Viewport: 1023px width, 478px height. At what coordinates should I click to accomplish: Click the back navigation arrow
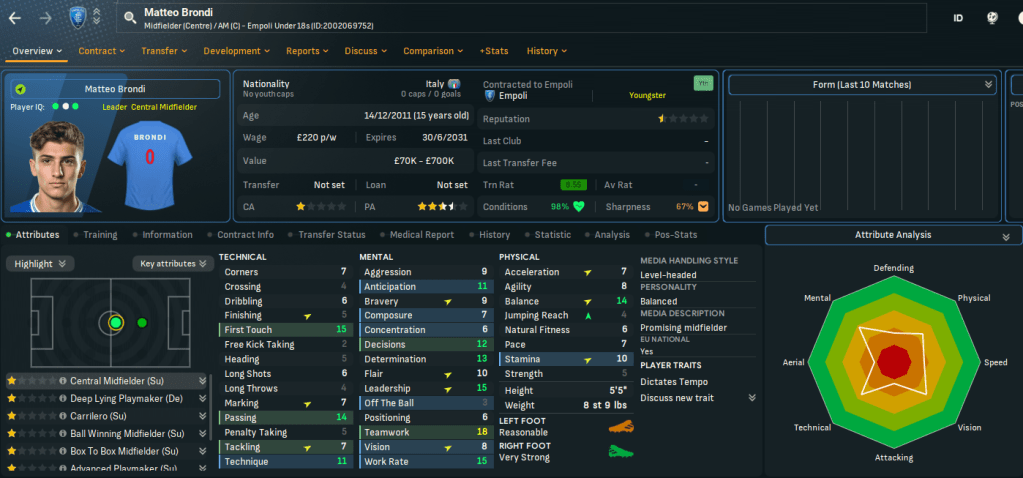(15, 17)
